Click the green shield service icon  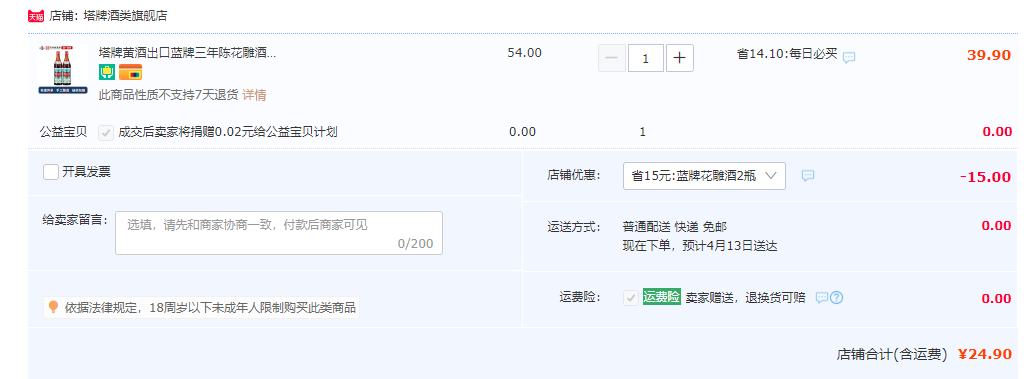click(106, 72)
